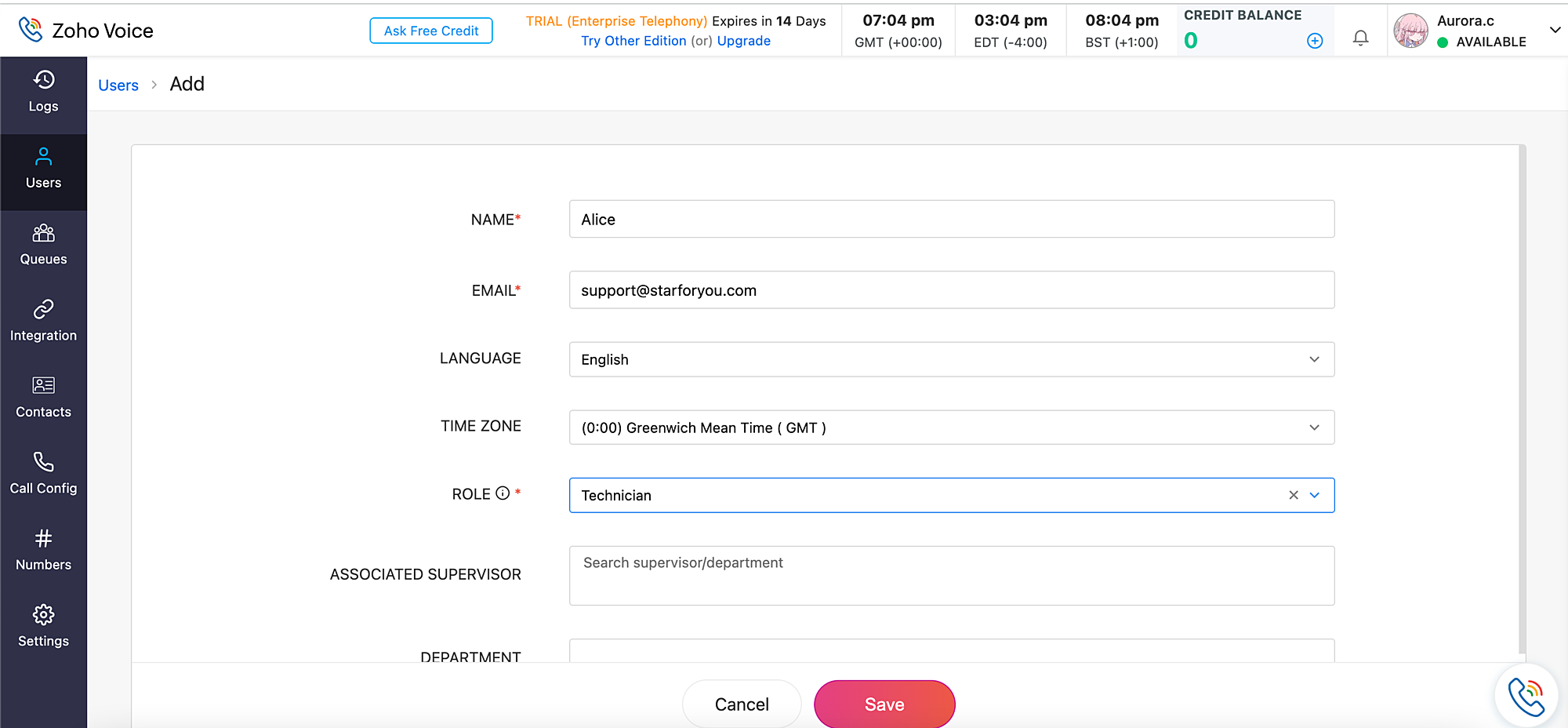Open Contacts from the sidebar
This screenshot has width=1568, height=728.
coord(43,398)
